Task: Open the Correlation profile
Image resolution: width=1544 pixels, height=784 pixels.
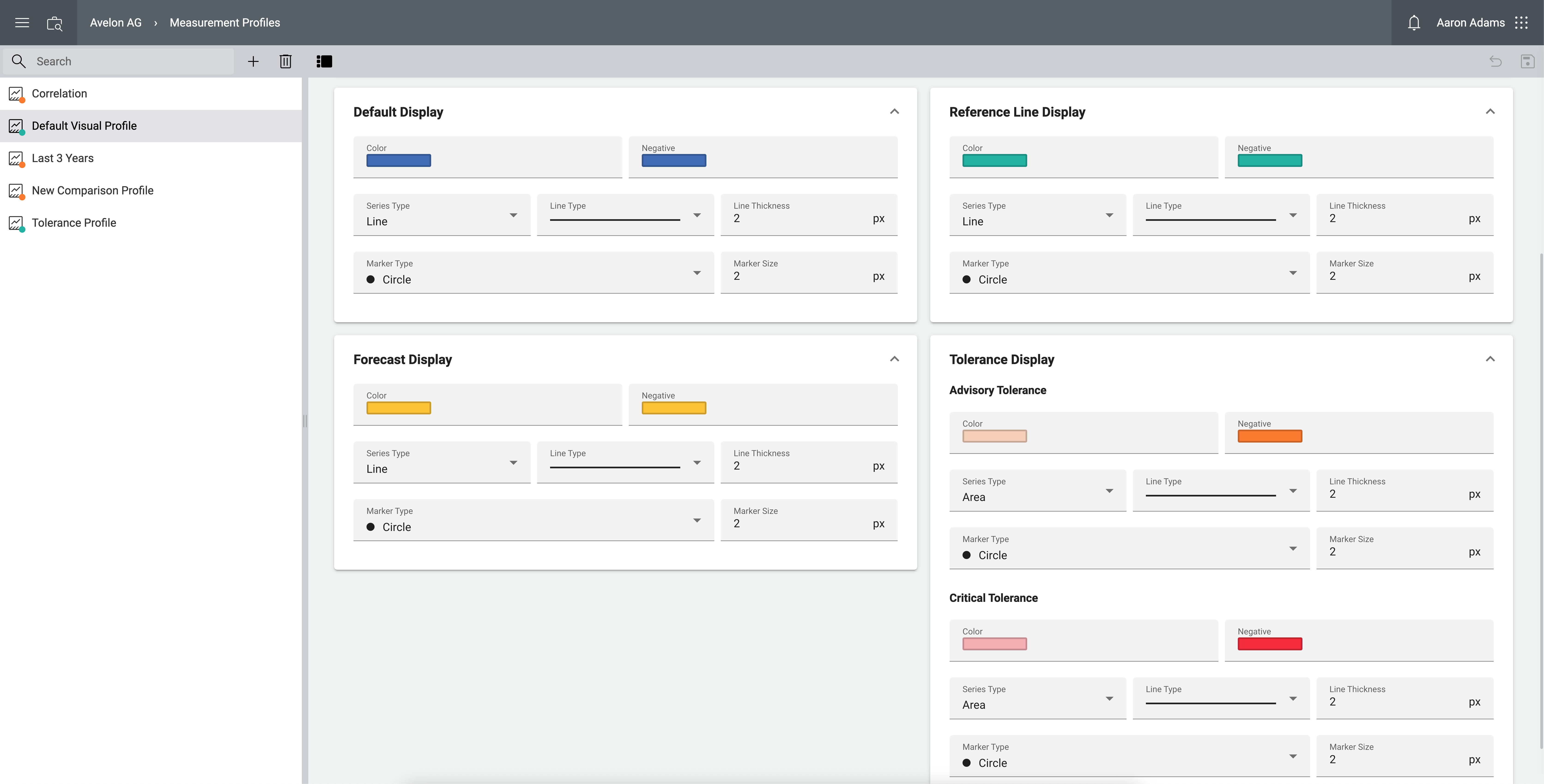Action: point(59,93)
